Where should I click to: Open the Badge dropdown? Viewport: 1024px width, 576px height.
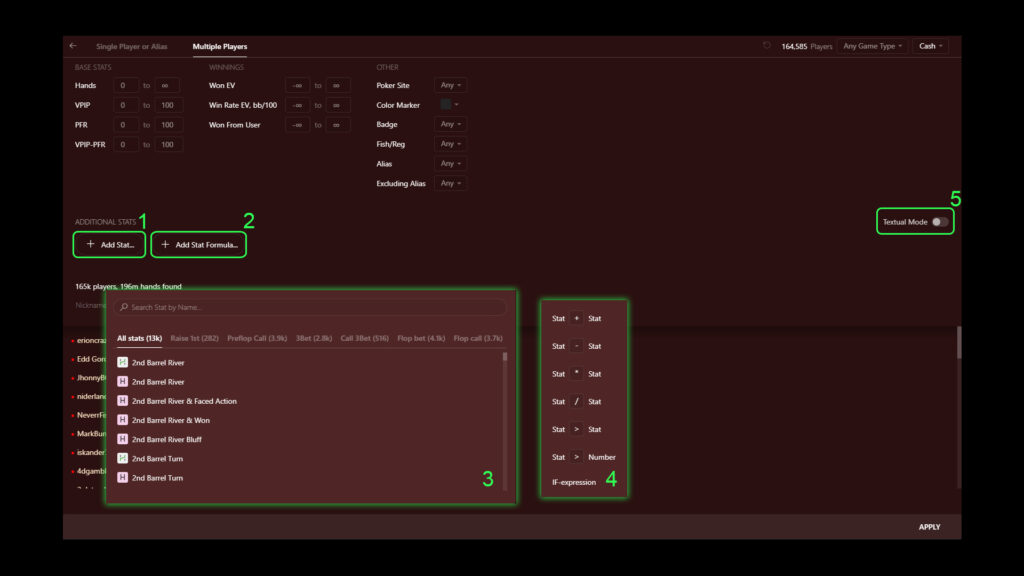[x=451, y=124]
